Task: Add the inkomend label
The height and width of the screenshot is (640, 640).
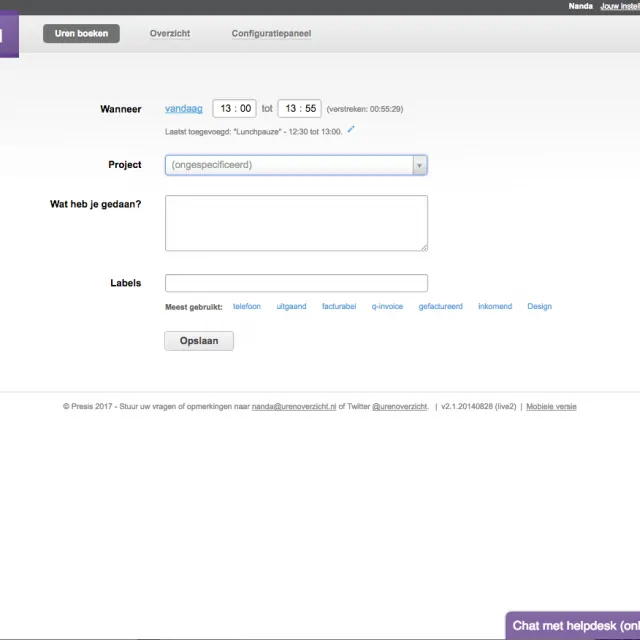Action: click(x=495, y=307)
